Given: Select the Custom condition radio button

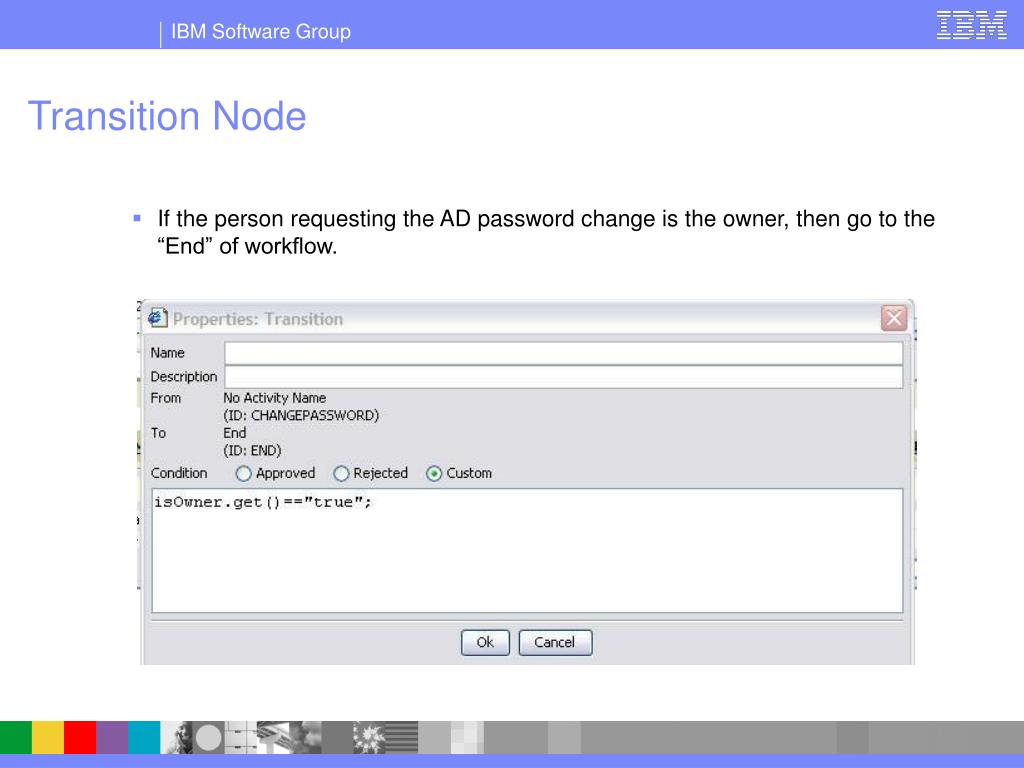Looking at the screenshot, I should pos(434,473).
